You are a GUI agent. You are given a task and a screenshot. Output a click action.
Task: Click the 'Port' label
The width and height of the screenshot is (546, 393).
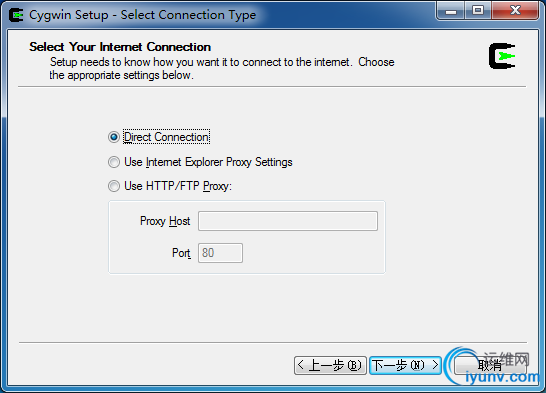(181, 253)
